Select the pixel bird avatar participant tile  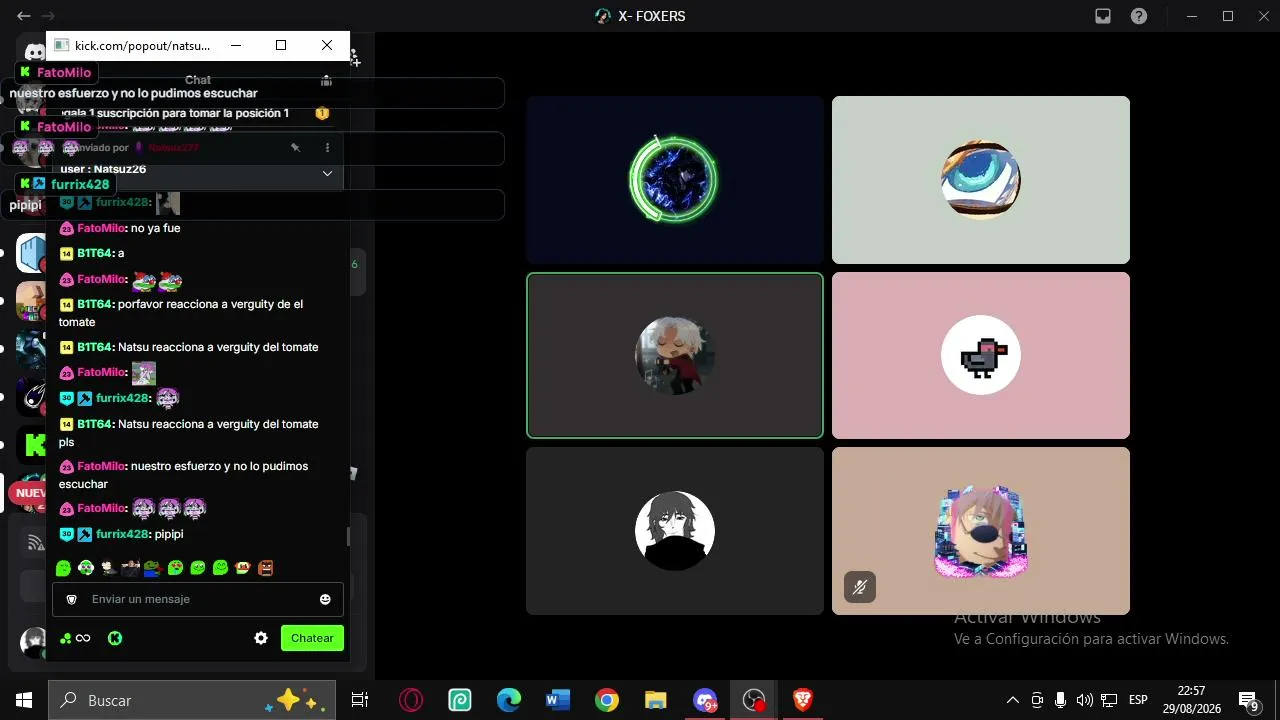981,355
